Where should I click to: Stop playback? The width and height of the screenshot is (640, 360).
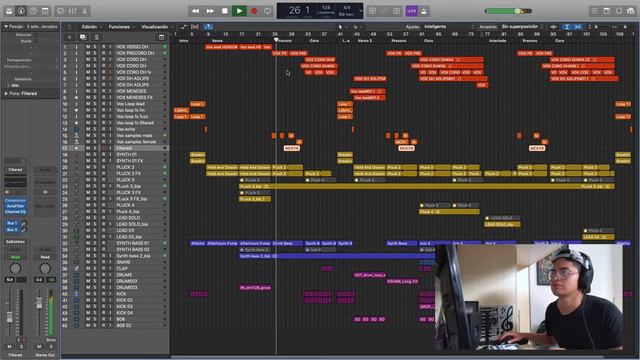click(224, 11)
